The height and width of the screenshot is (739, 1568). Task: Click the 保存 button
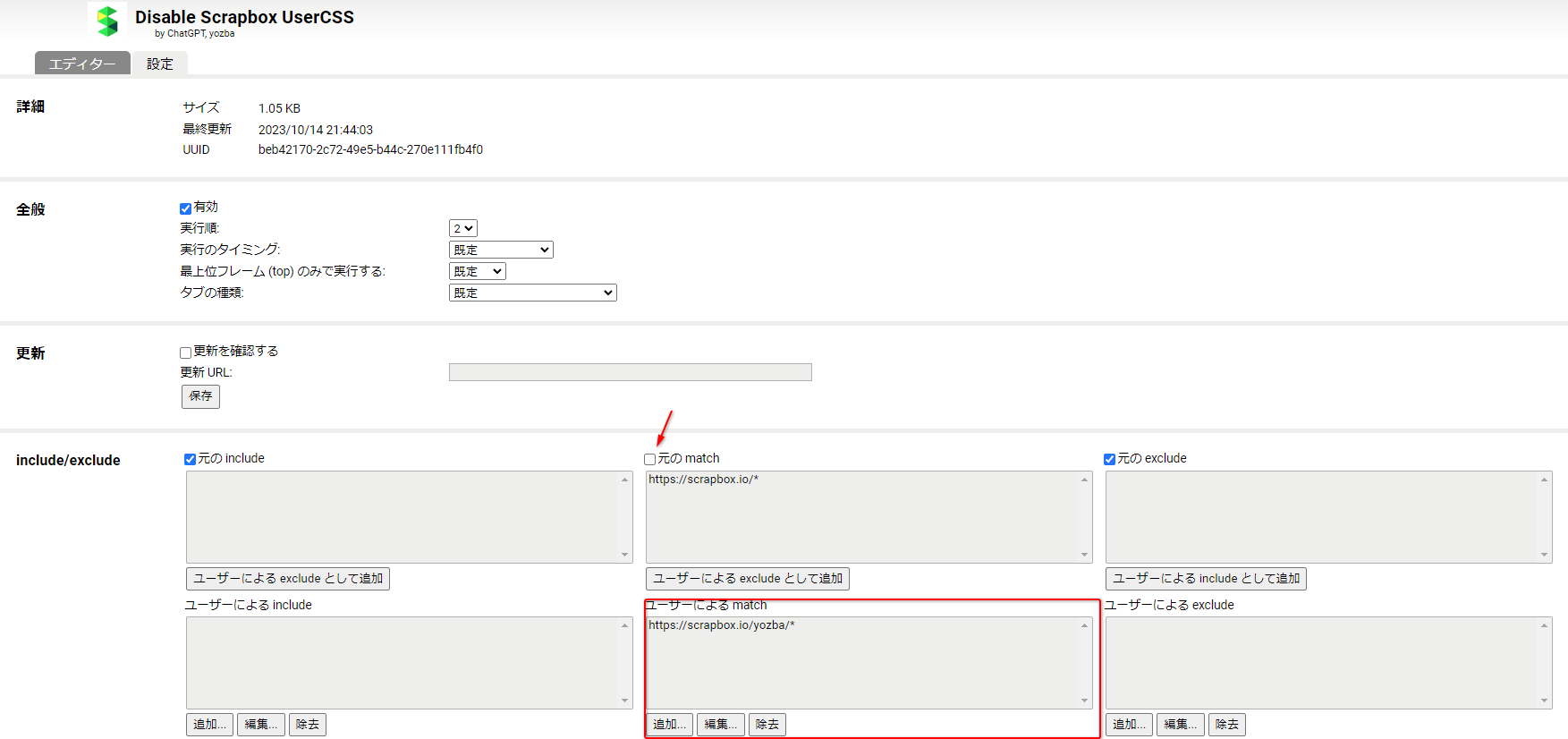200,396
